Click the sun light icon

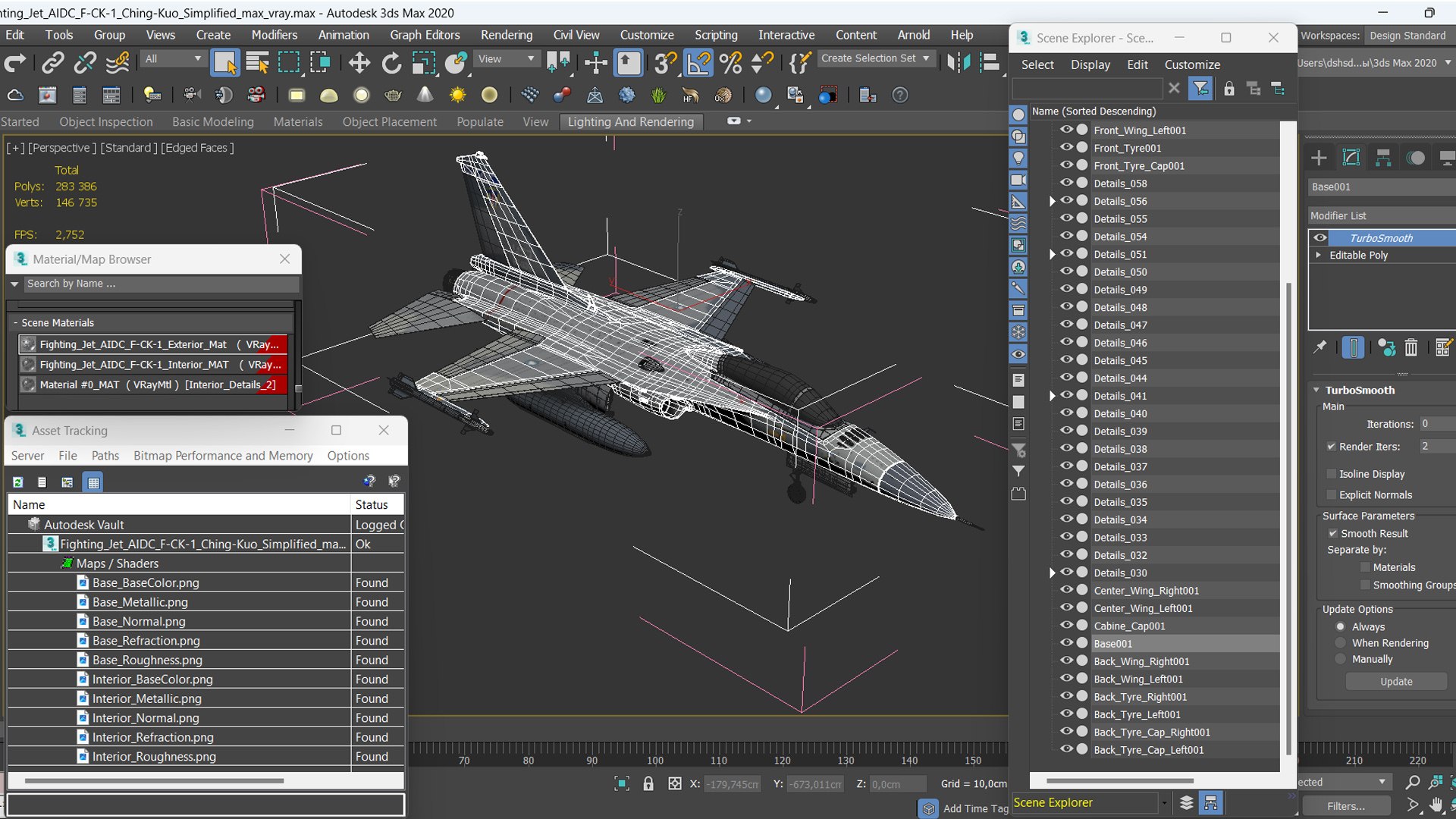pos(457,96)
